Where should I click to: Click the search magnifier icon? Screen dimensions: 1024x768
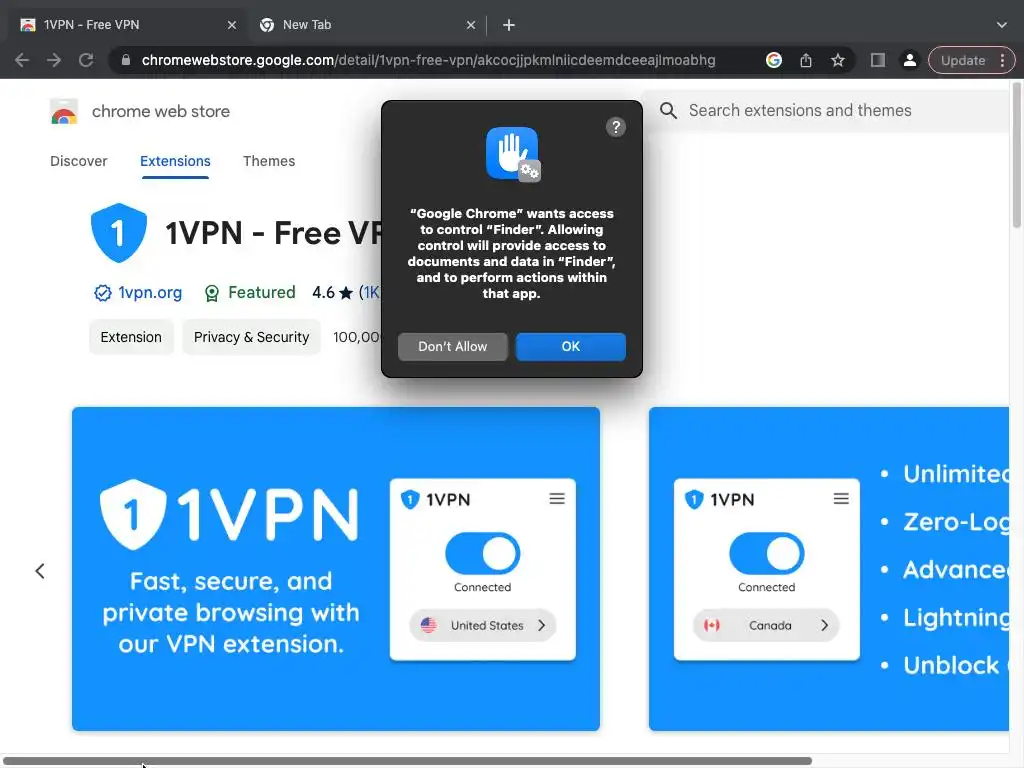pyautogui.click(x=667, y=110)
